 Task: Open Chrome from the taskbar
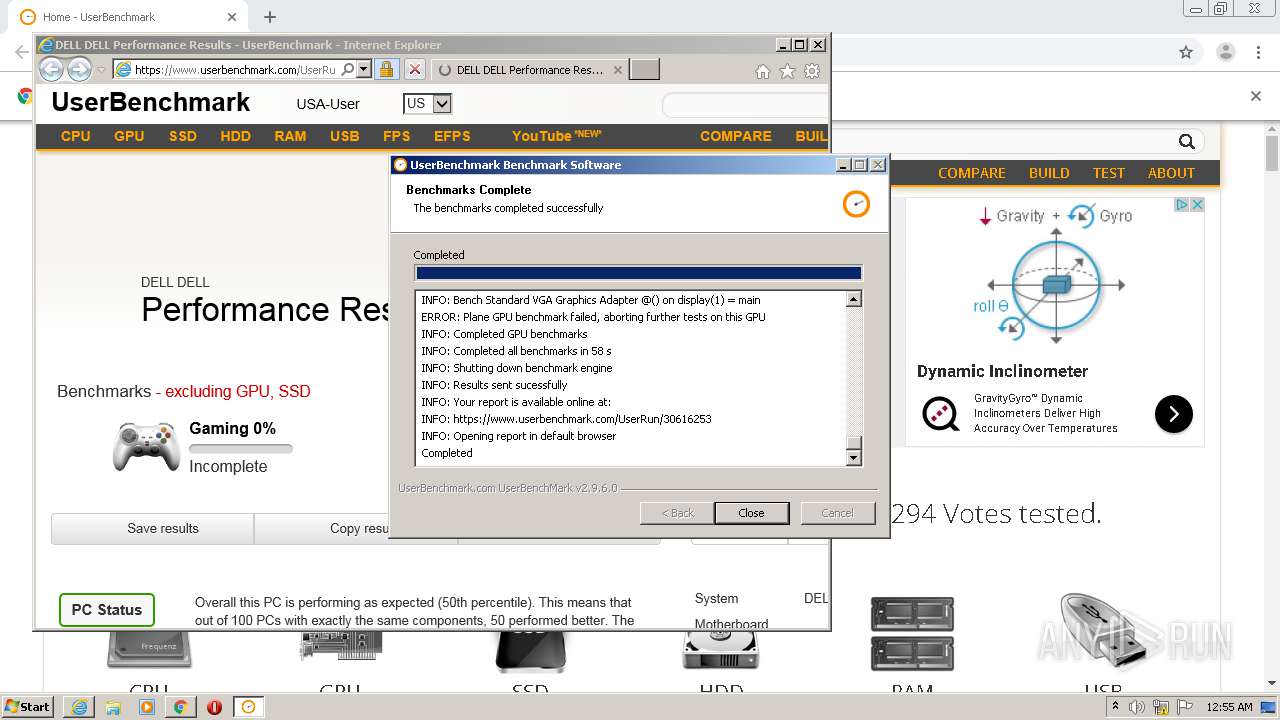tap(180, 706)
